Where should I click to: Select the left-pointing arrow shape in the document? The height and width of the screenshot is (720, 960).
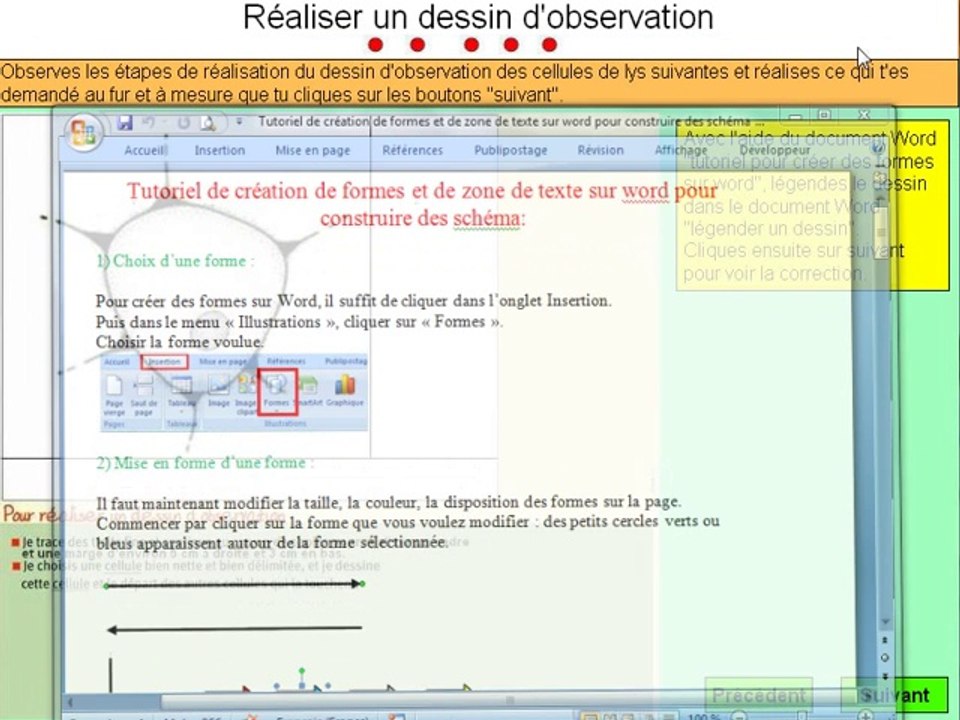(x=234, y=629)
